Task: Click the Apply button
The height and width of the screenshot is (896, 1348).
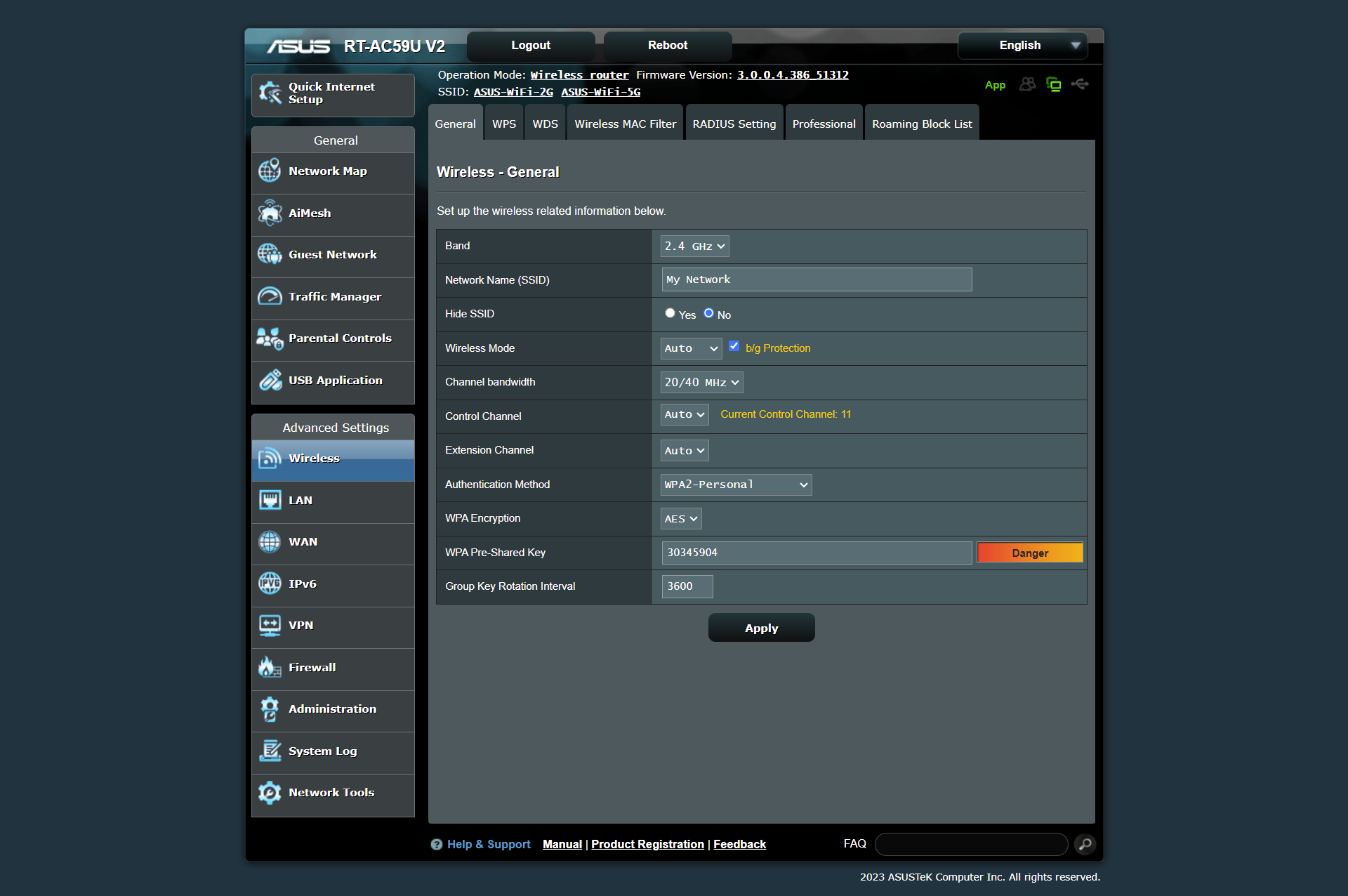Action: click(x=761, y=628)
